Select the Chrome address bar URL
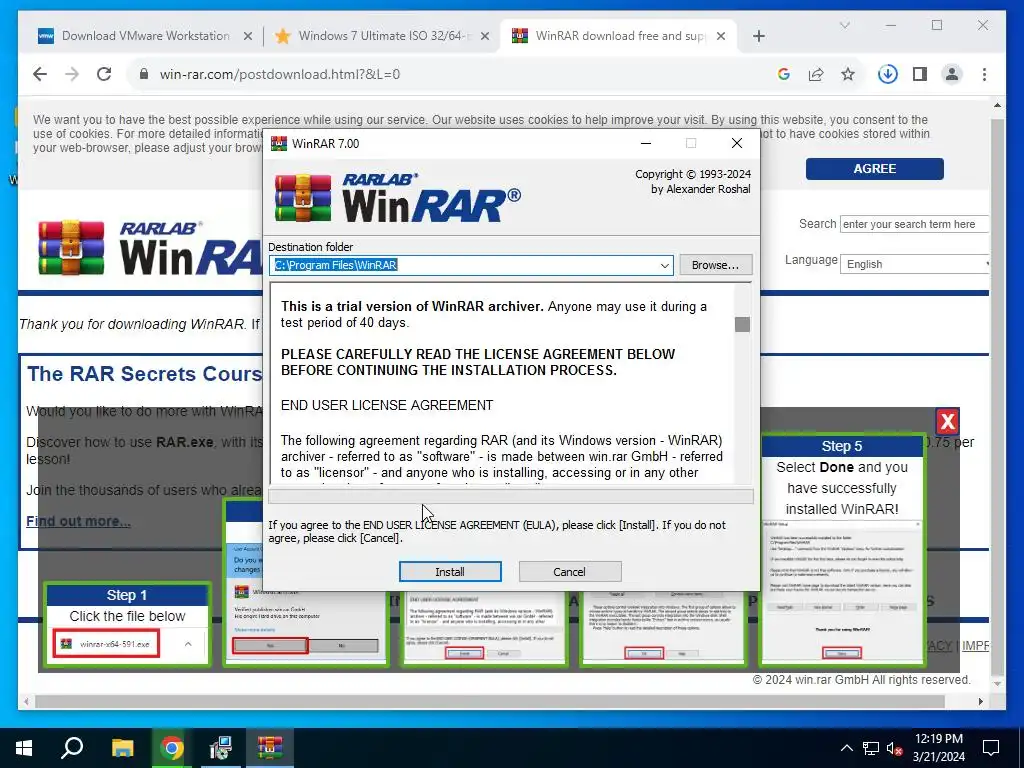 280,74
